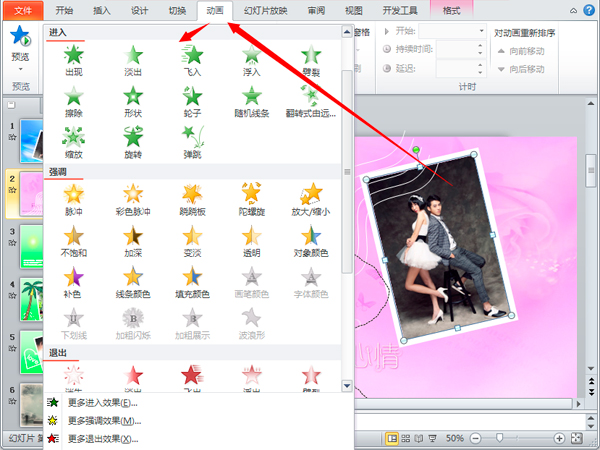
Task: Click the zoom out minus button
Action: point(475,439)
